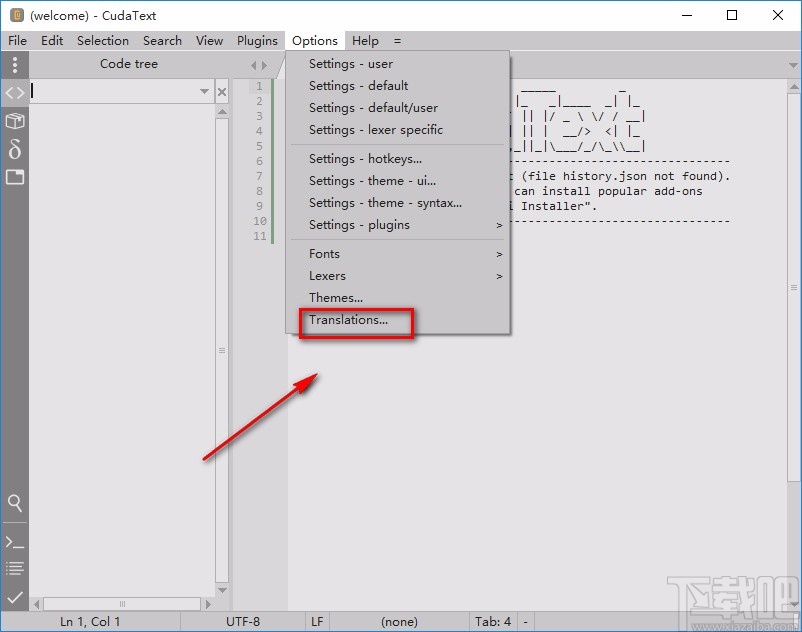Expand the Fonts submenu

(499, 254)
